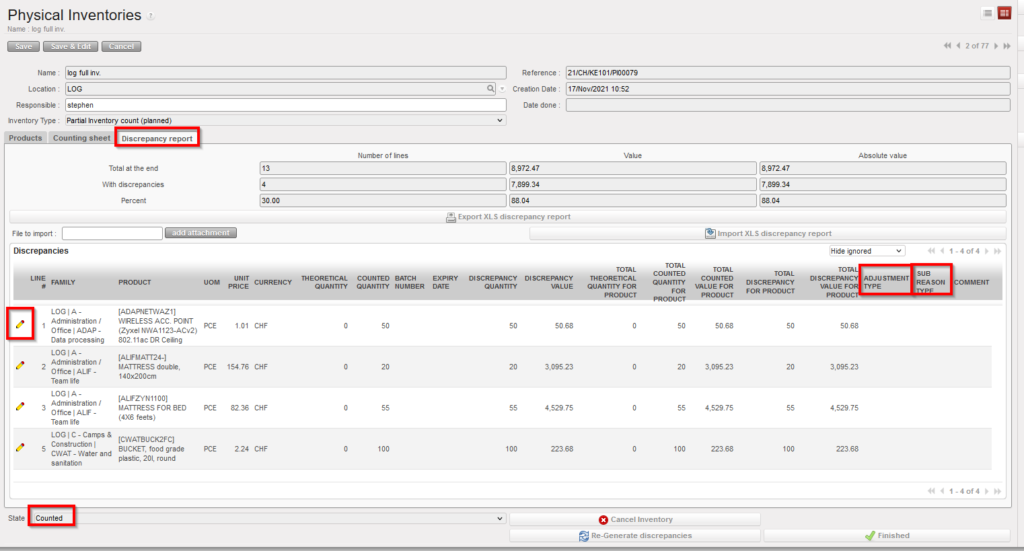The width and height of the screenshot is (1024, 551).
Task: Click Re-Generate discrepancies button
Action: click(x=635, y=535)
